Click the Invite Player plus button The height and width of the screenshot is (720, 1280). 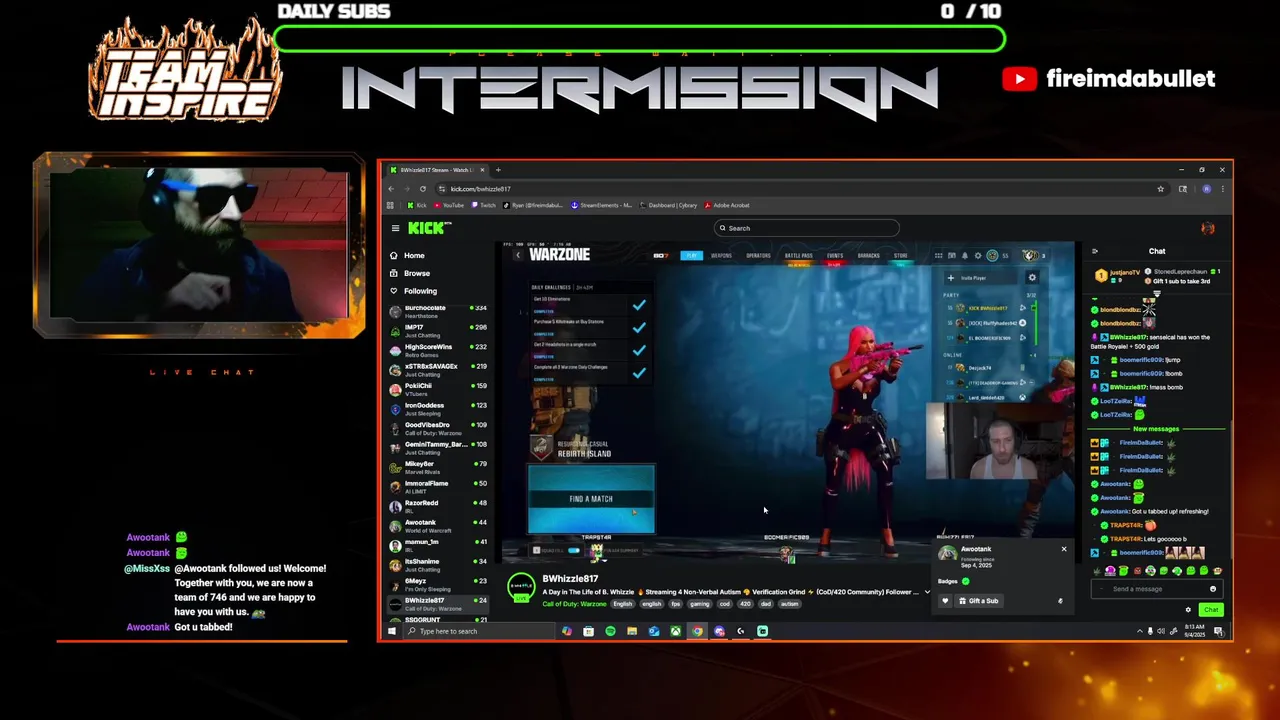[951, 278]
